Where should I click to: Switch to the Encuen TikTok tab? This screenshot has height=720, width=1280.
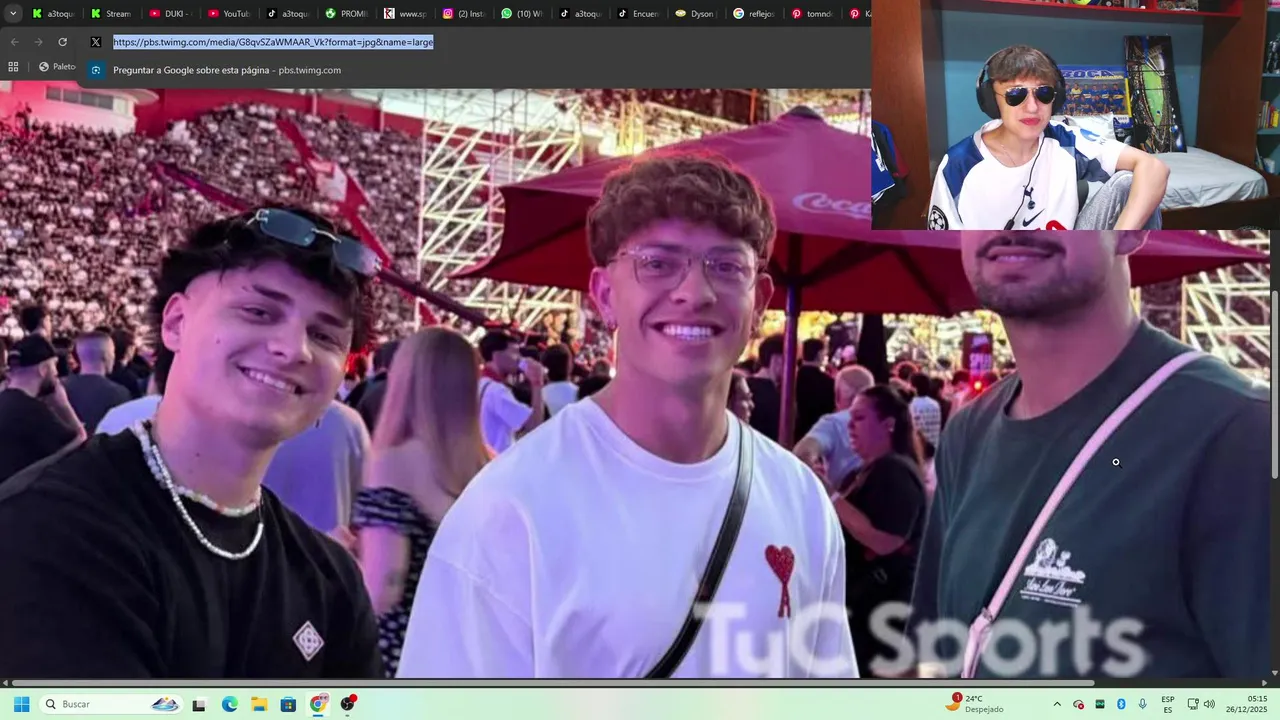638,14
